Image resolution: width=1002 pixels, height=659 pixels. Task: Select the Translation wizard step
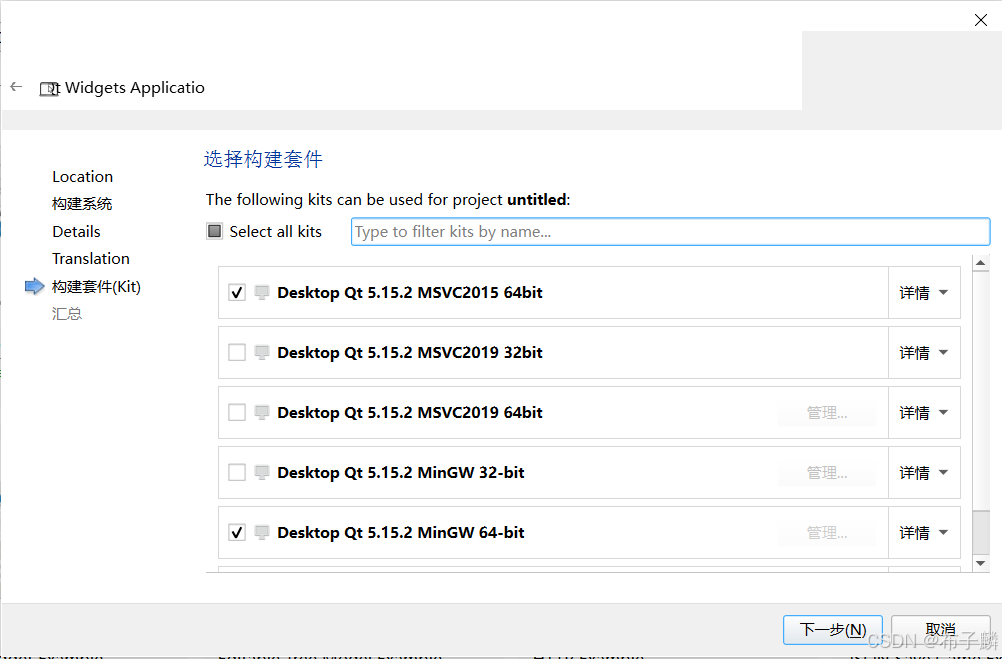pos(91,258)
